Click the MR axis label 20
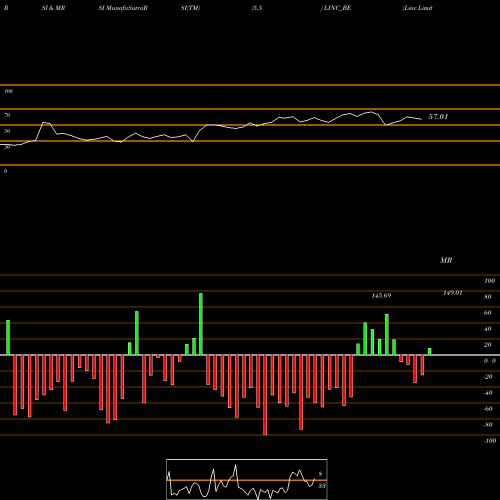500x500 pixels. (487, 345)
